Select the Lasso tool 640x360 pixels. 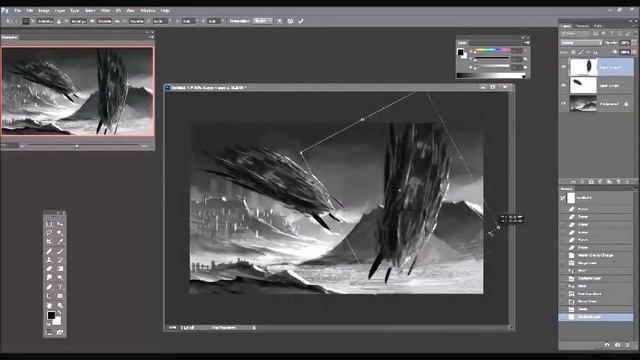pos(49,233)
